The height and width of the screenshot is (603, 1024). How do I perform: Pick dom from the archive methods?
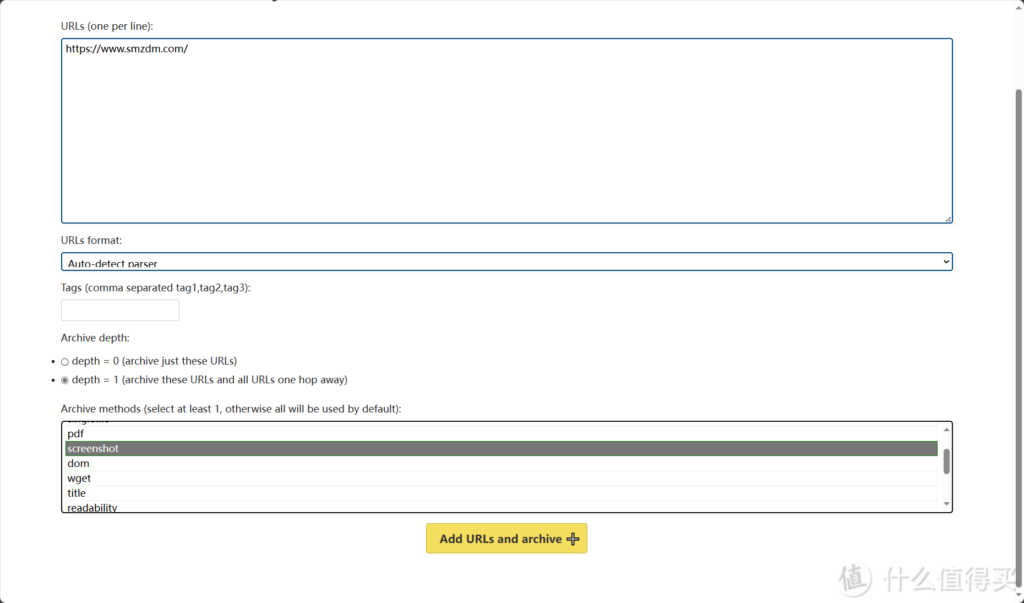(78, 464)
